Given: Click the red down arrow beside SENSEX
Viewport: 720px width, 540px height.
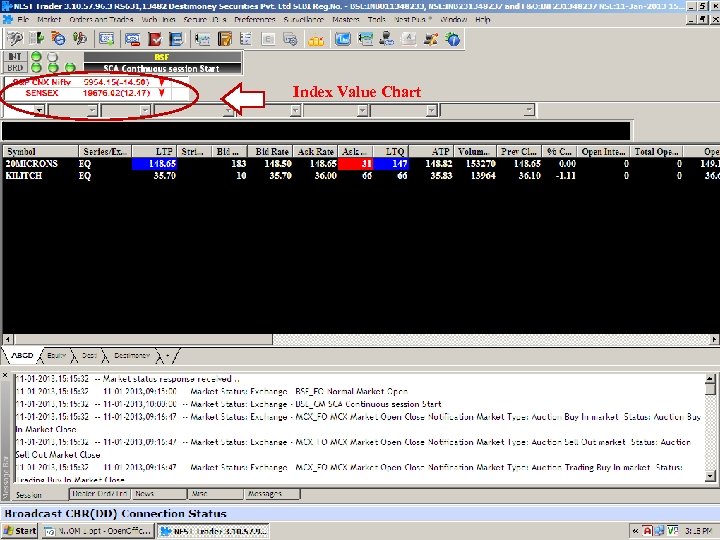Looking at the screenshot, I should click(x=162, y=93).
